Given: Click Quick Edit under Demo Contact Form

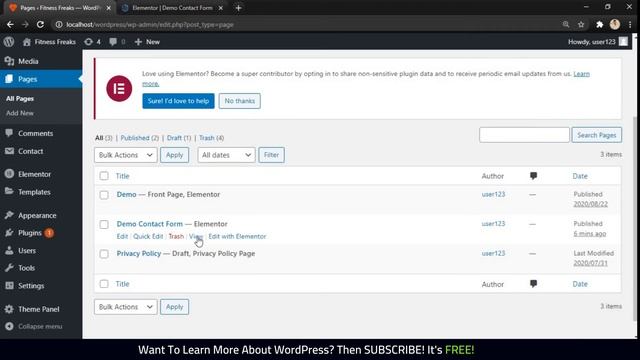Looking at the screenshot, I should [148, 236].
